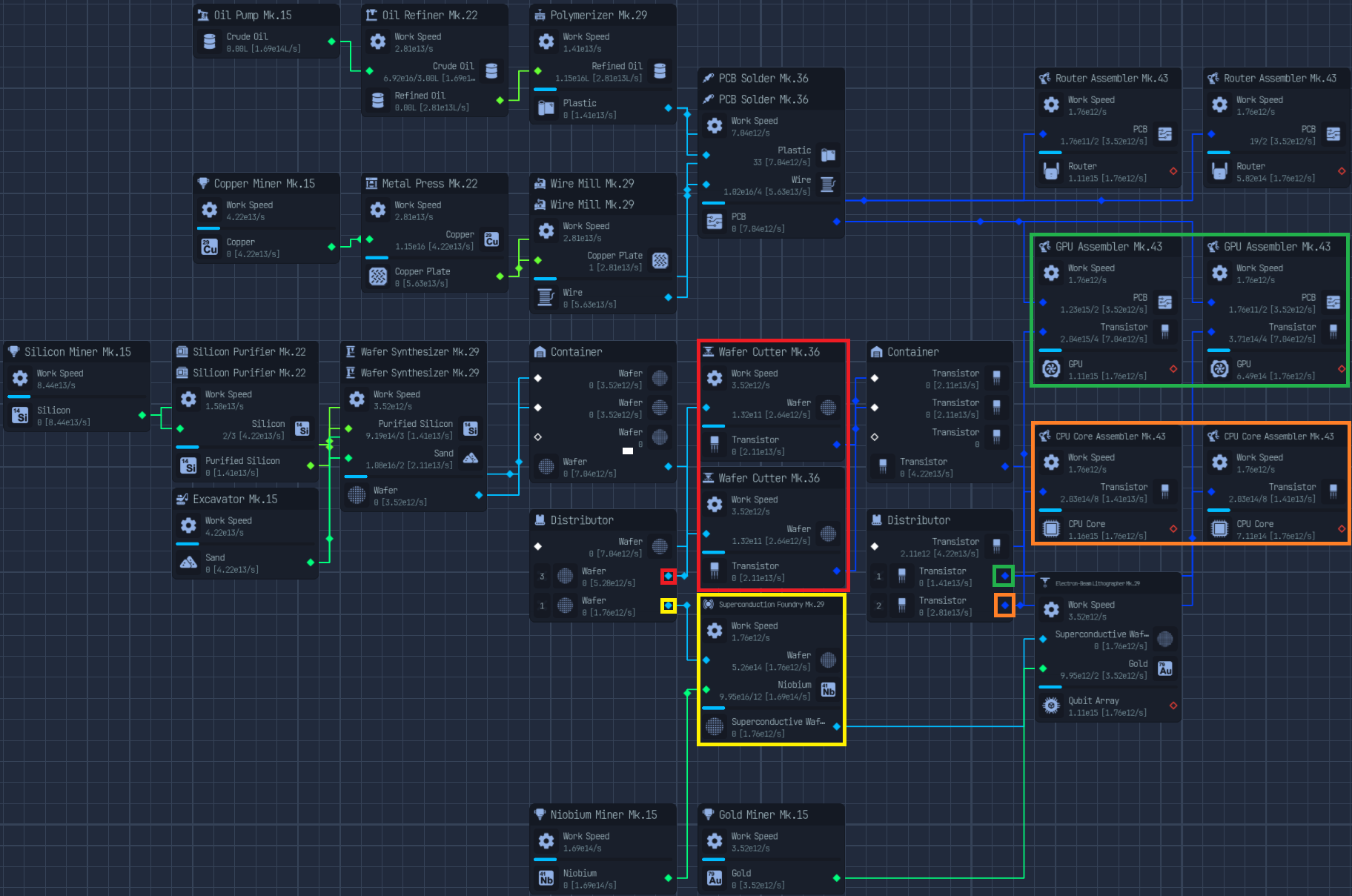The width and height of the screenshot is (1352, 896).
Task: Click the Qubit Array output port
Action: point(1173,706)
